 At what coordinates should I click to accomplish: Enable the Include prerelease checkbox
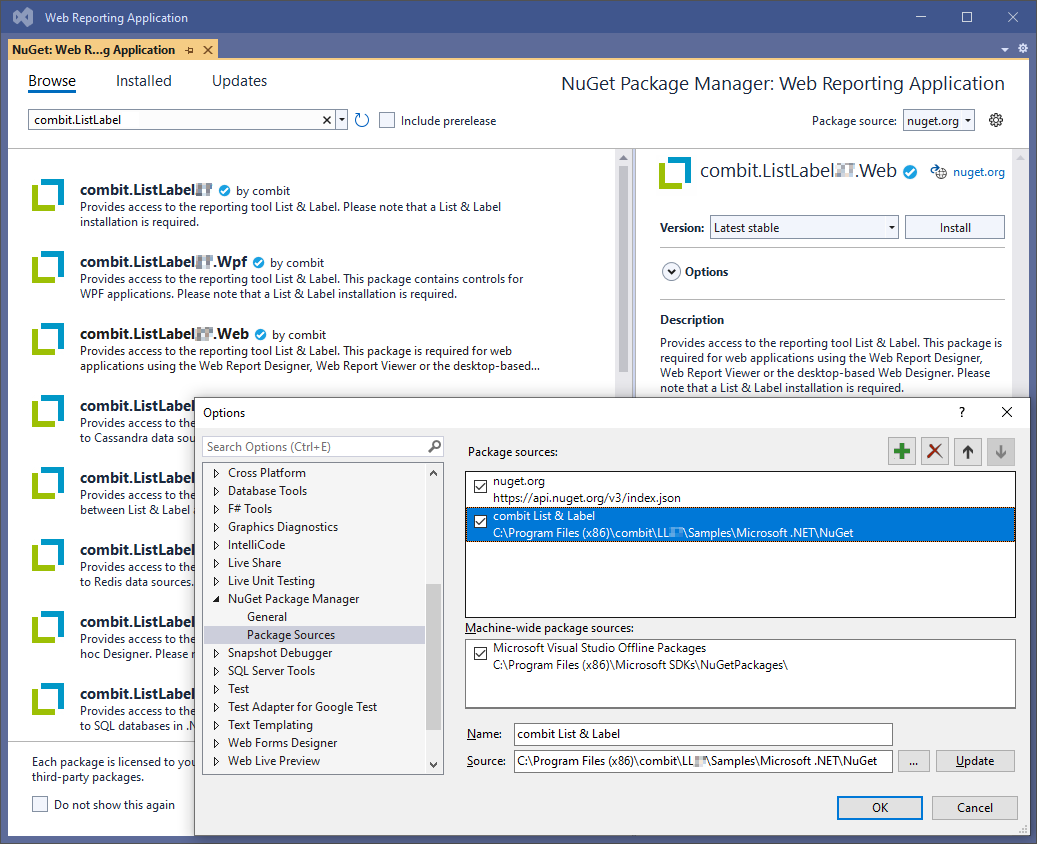point(387,120)
